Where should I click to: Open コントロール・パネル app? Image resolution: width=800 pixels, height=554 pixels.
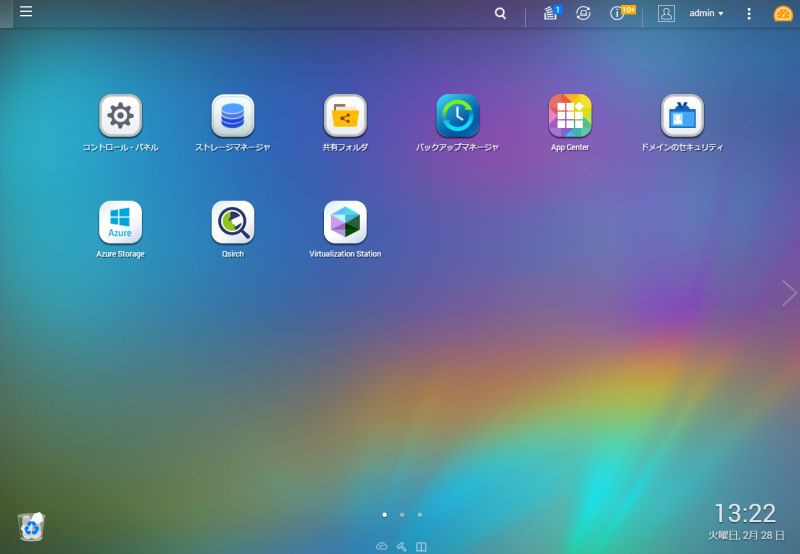coord(120,116)
